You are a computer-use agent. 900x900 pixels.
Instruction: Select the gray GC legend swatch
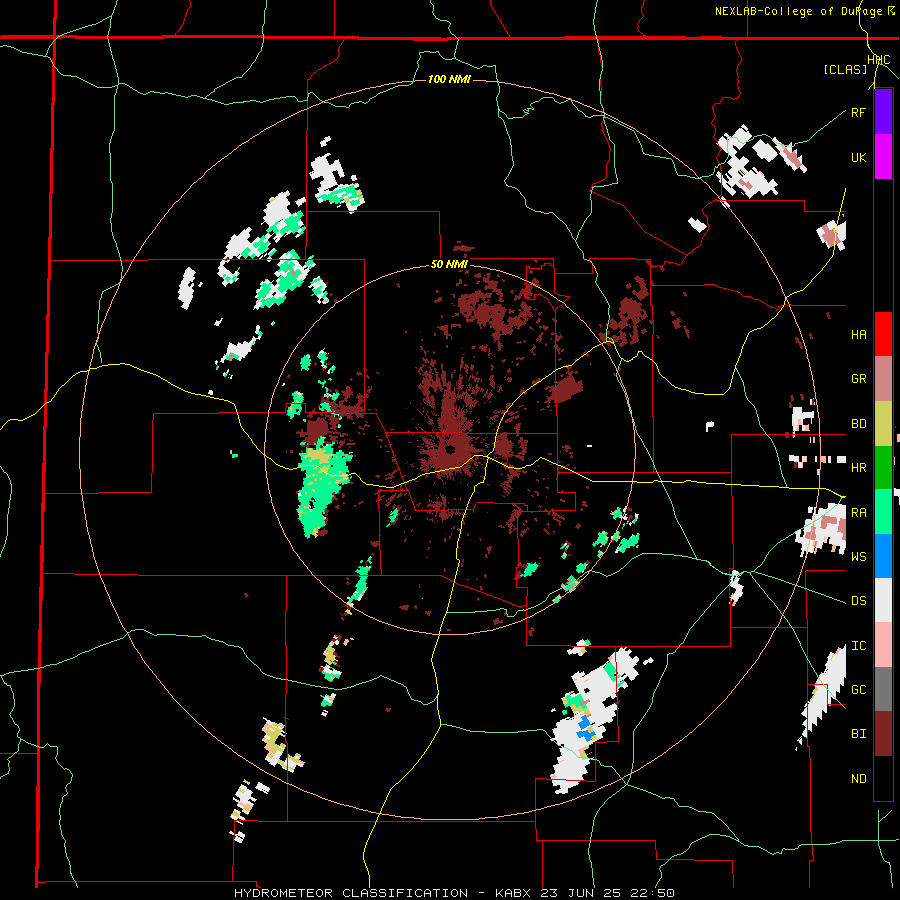coord(883,689)
